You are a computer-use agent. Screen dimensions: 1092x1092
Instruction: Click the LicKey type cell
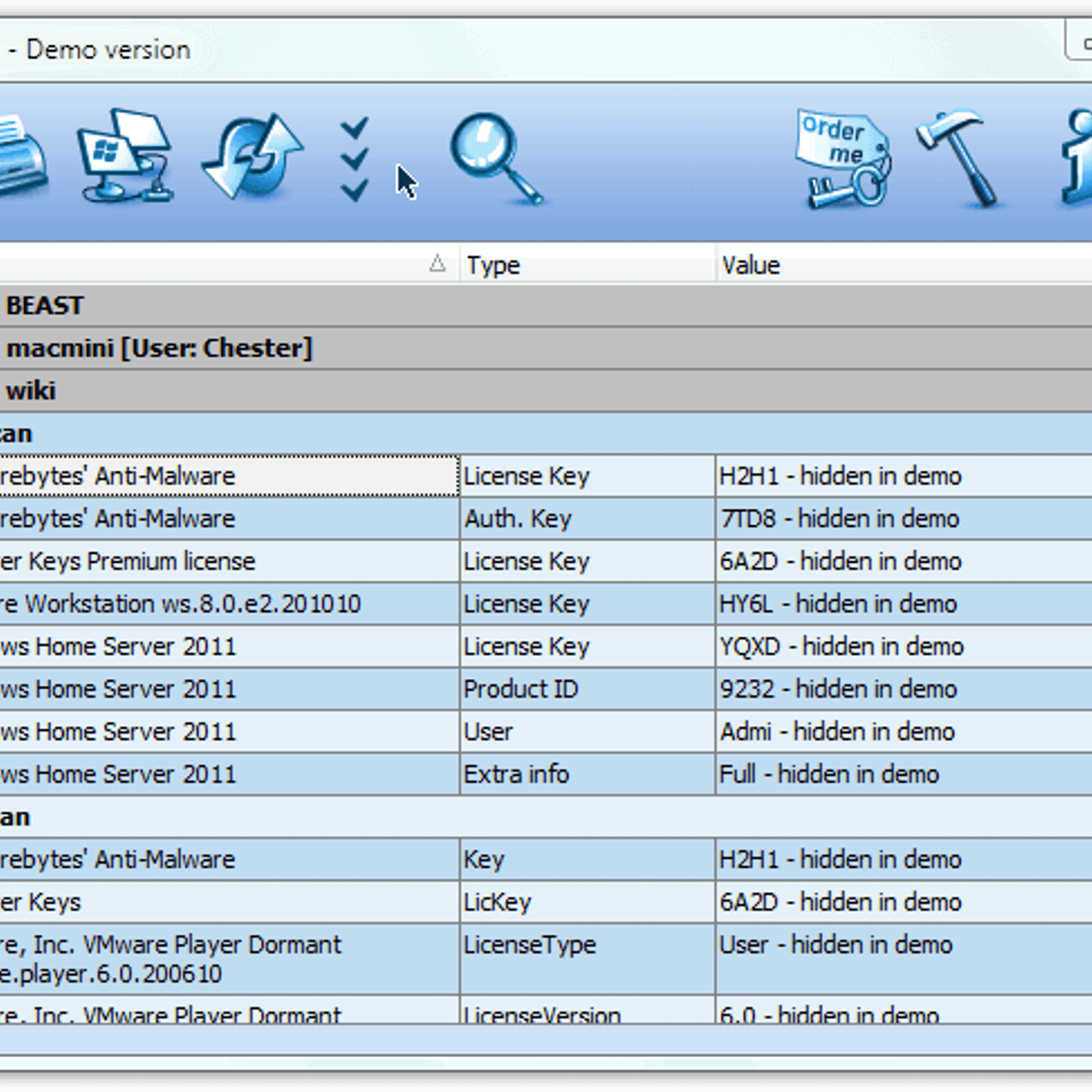coord(587,902)
